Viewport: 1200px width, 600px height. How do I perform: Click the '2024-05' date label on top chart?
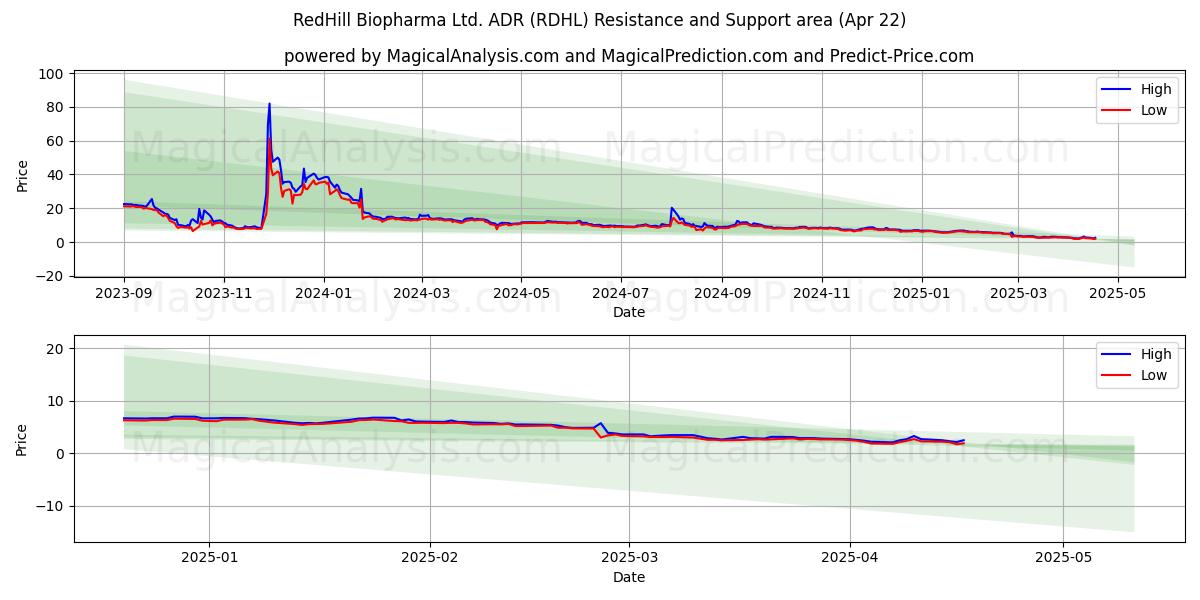tap(521, 295)
